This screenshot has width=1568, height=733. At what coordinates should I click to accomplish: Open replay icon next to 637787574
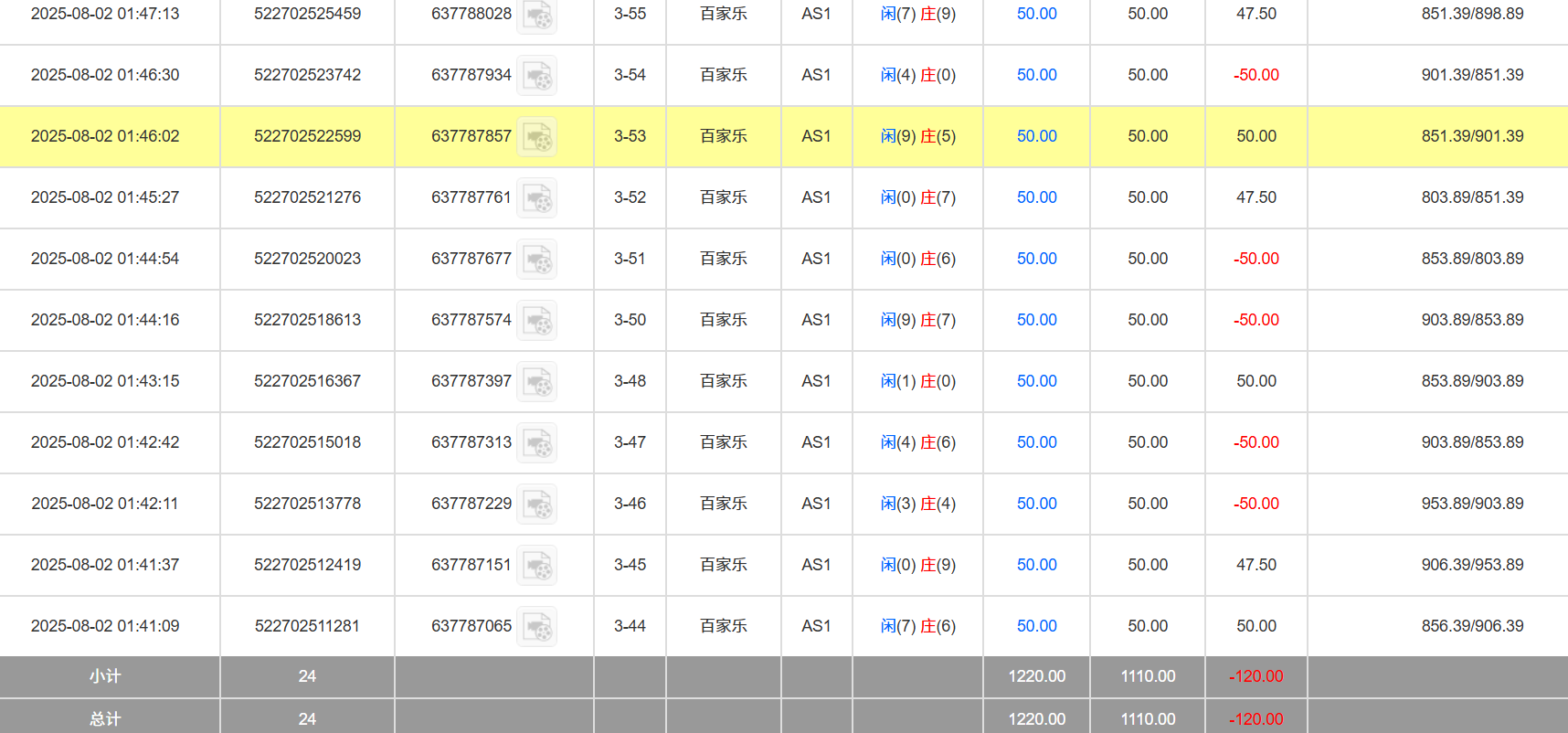click(x=537, y=321)
